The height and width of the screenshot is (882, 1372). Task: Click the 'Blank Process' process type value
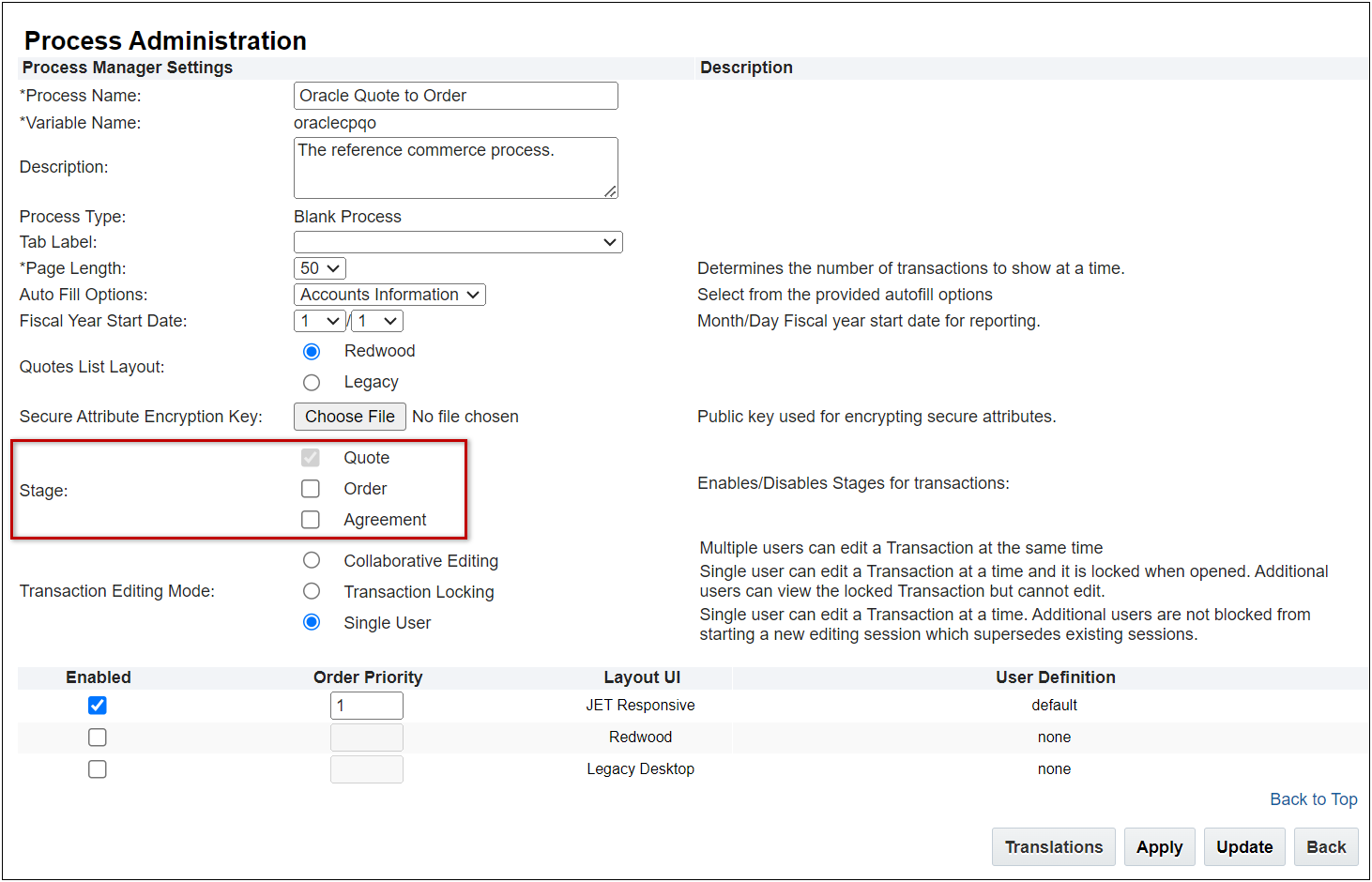pos(347,217)
